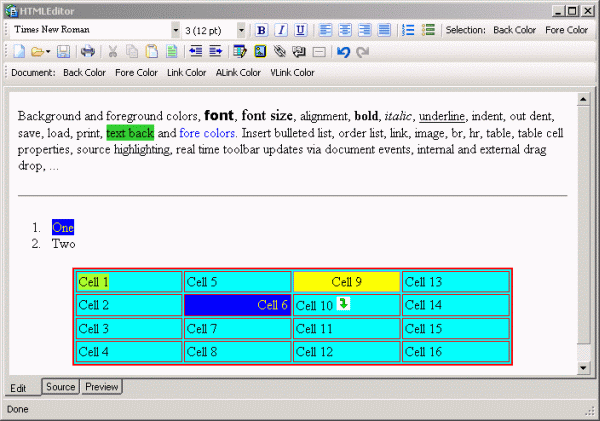Click the icon between link and hr
600x421 pixels.
299,51
